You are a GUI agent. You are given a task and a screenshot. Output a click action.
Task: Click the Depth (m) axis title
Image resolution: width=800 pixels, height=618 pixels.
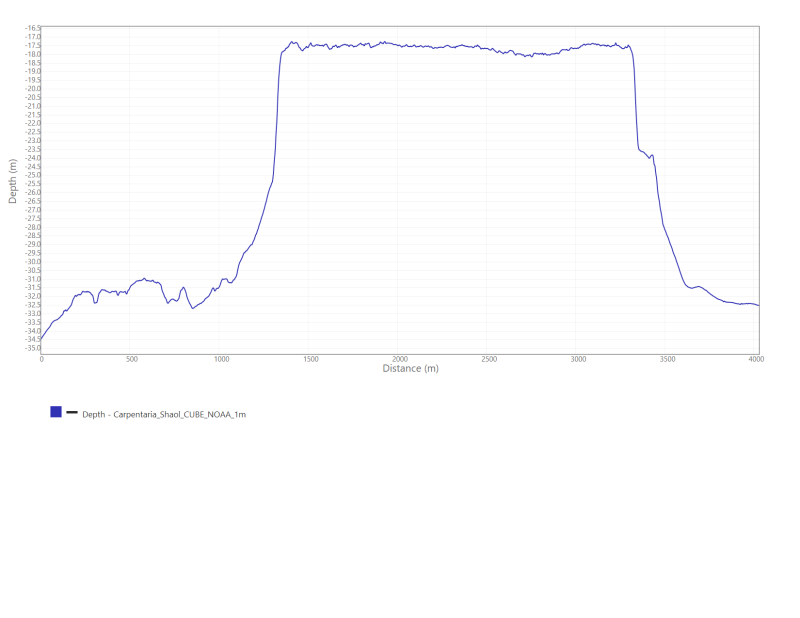pyautogui.click(x=13, y=181)
